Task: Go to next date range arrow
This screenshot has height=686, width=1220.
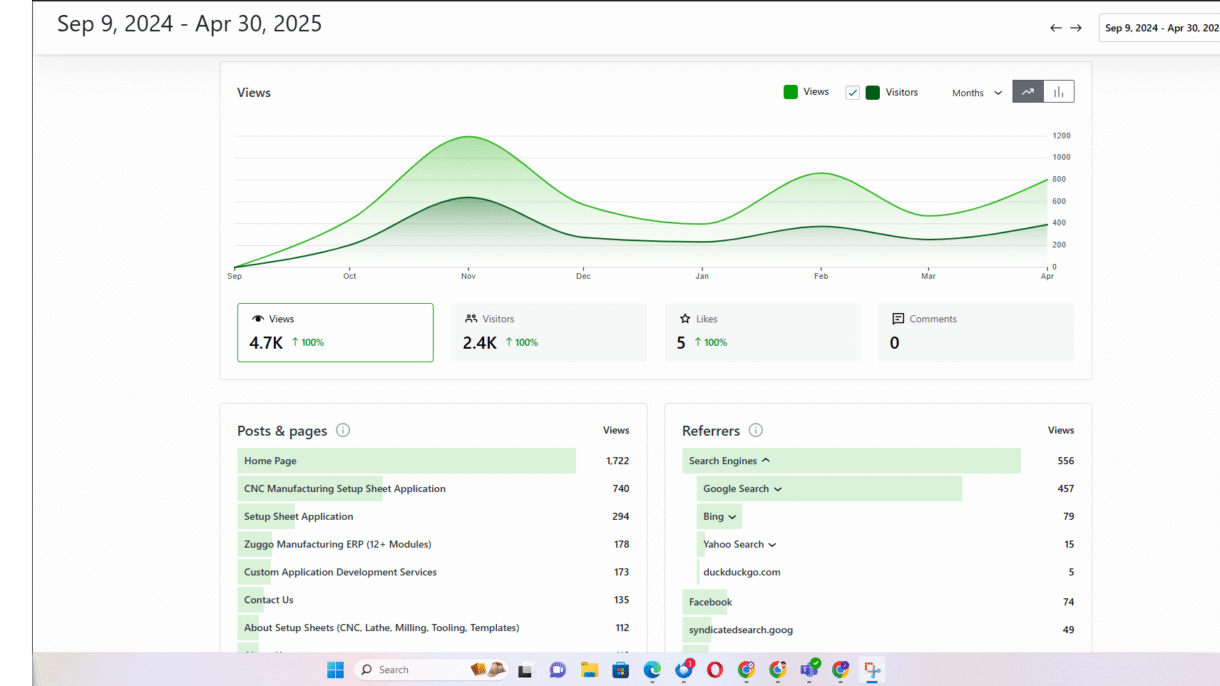Action: 1076,28
